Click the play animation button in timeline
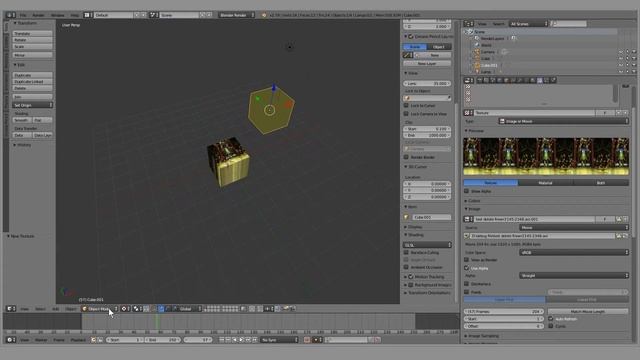This screenshot has width=640, height=360. click(242, 340)
